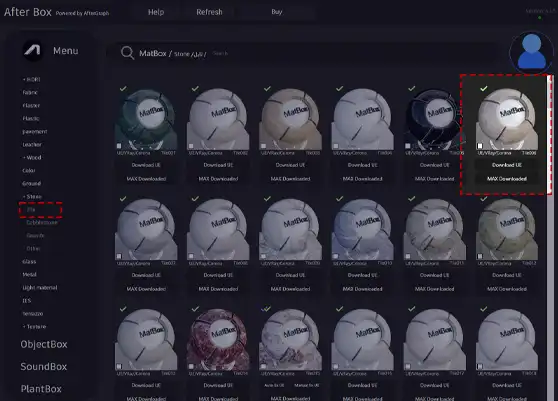558x401 pixels.
Task: Expand the Wood category in sidebar
Action: point(32,157)
